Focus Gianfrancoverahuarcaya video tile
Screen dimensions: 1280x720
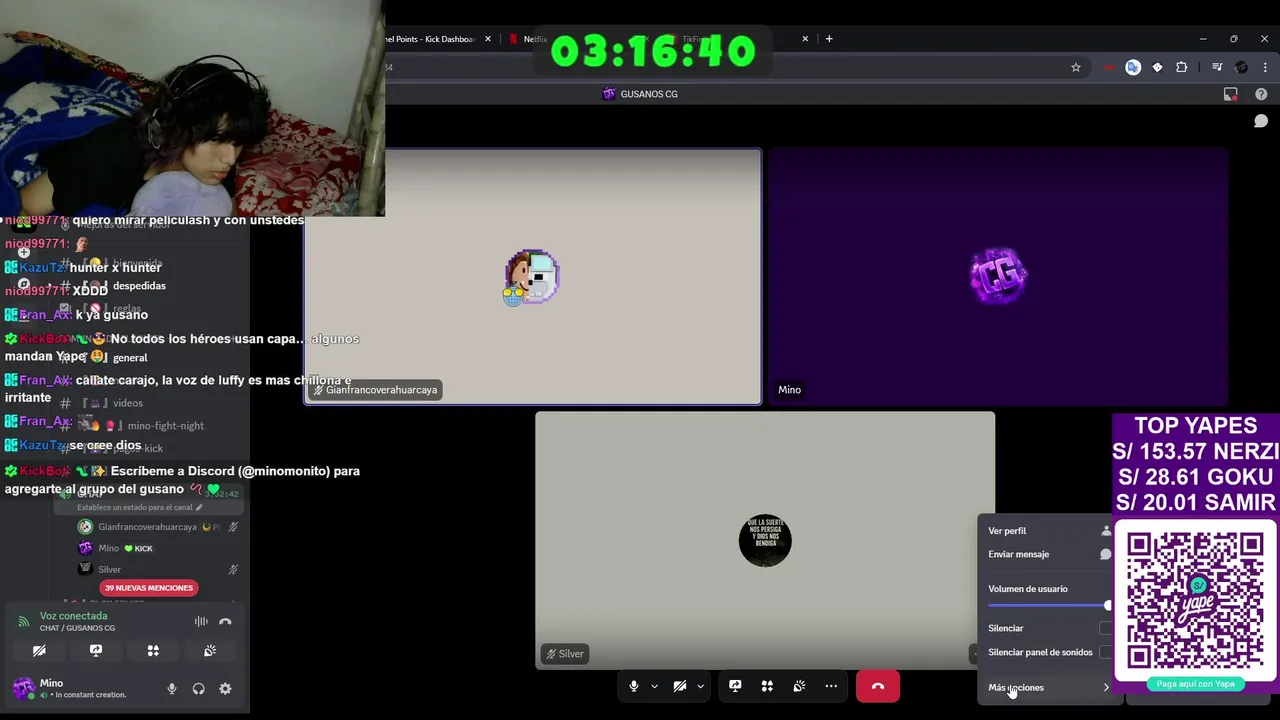point(533,277)
